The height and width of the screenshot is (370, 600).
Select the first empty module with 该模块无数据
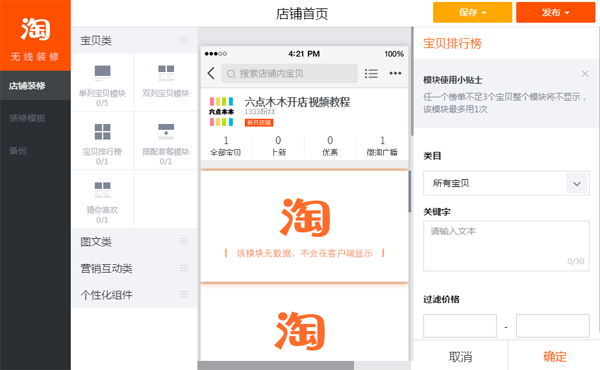pos(304,226)
